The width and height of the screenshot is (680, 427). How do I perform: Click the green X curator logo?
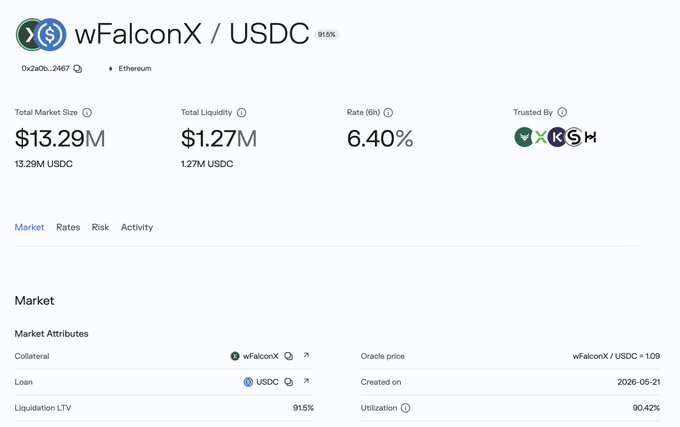point(540,137)
